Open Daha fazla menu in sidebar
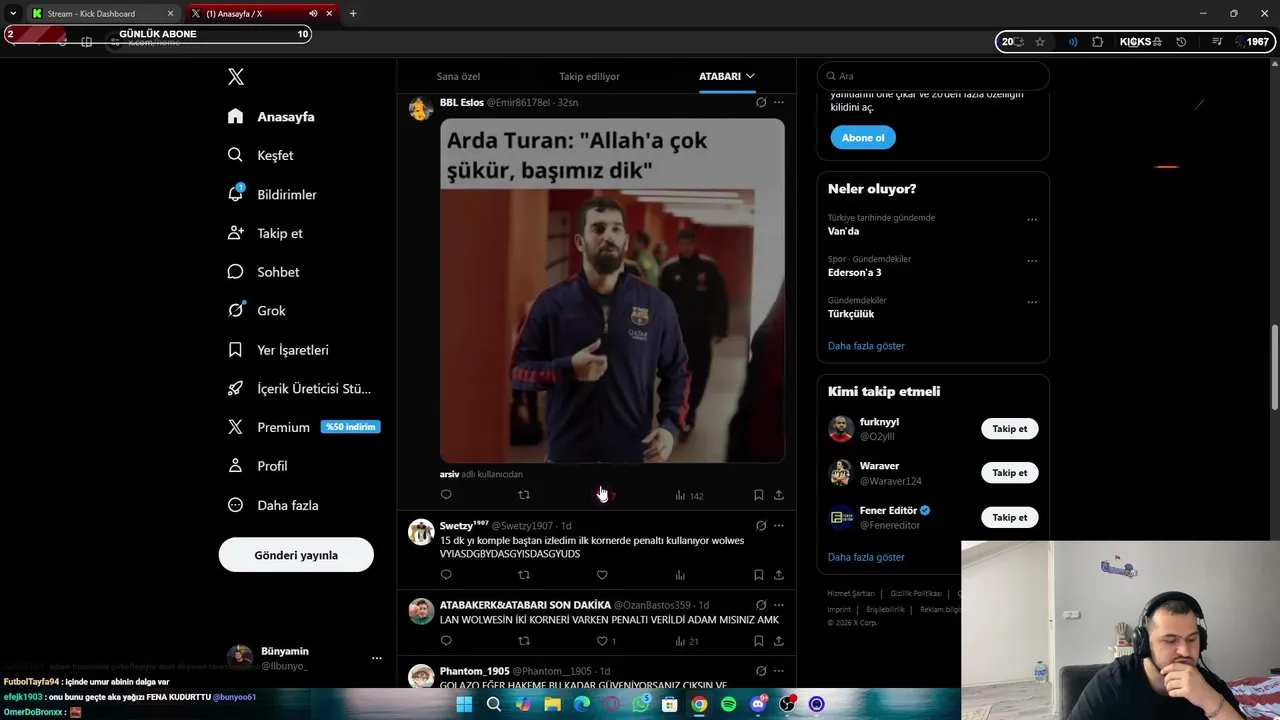Screen dimensions: 1280x720 coord(273,505)
